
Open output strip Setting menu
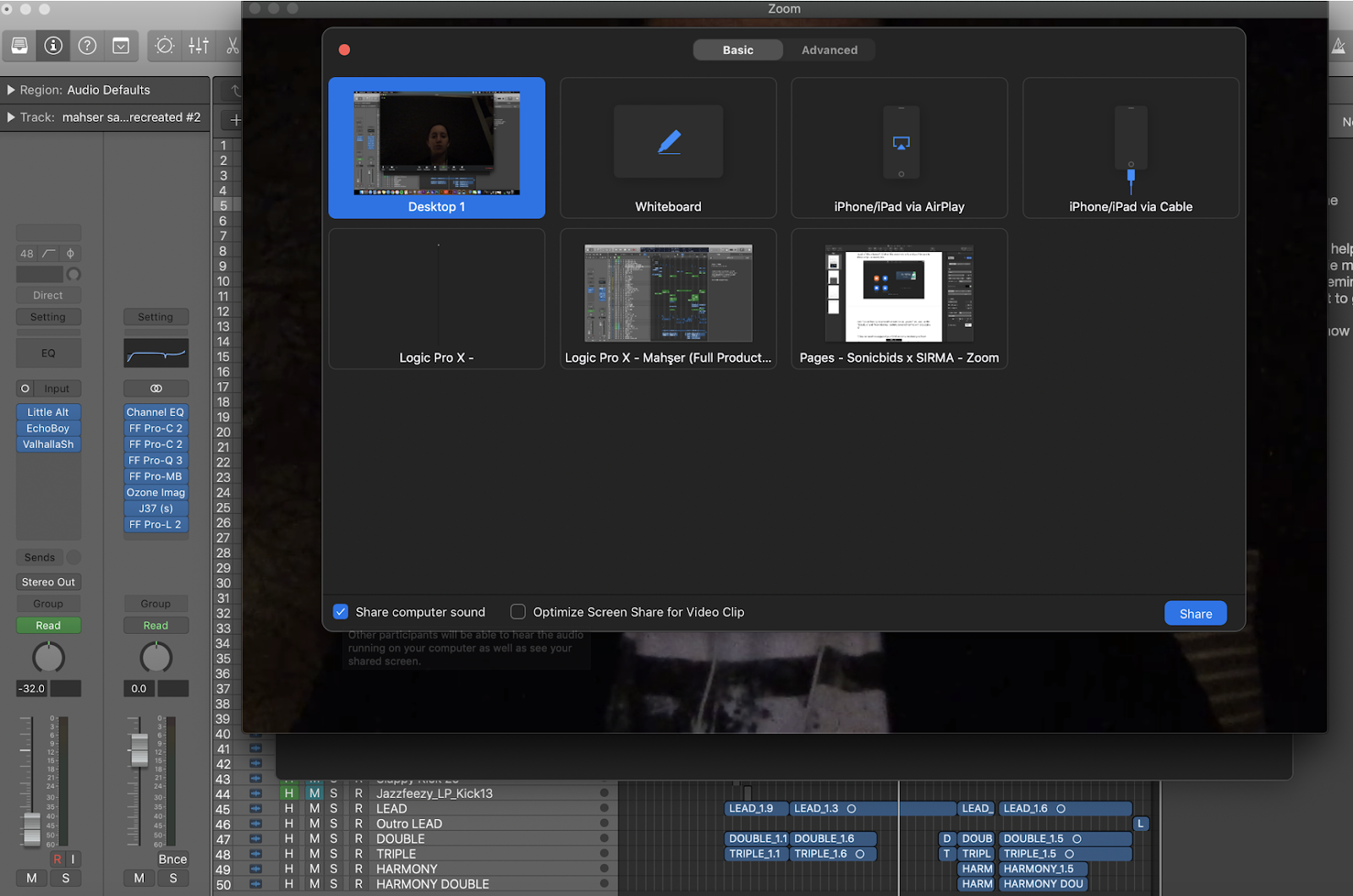click(x=156, y=317)
